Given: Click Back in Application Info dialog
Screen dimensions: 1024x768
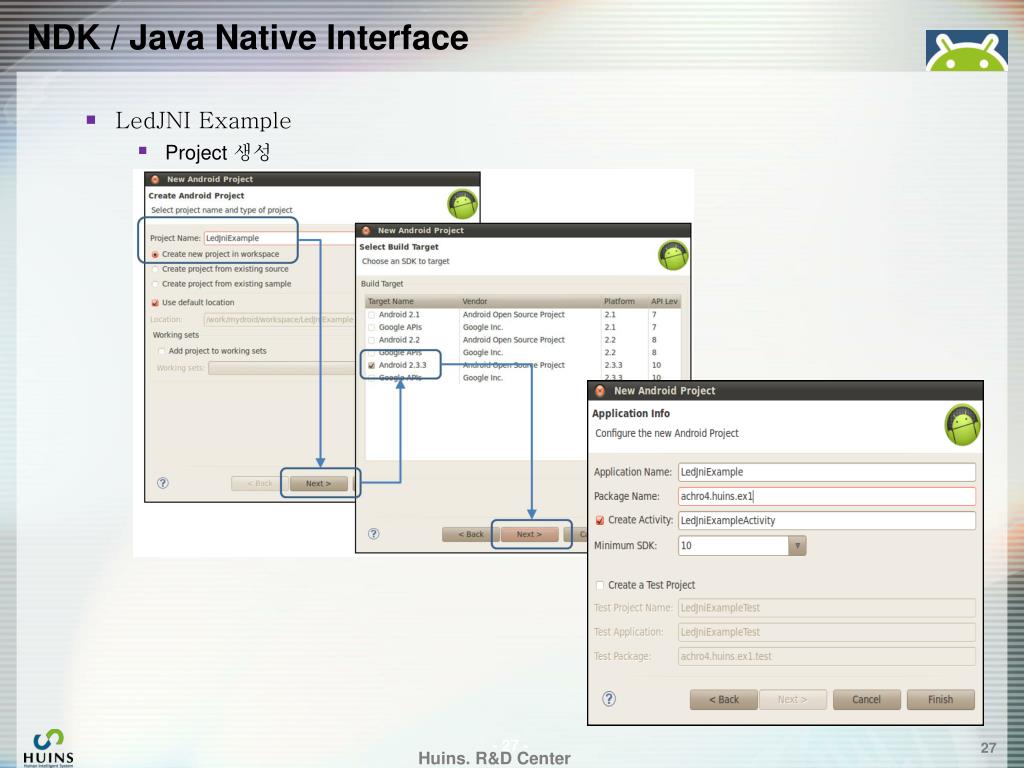Looking at the screenshot, I should tap(724, 699).
